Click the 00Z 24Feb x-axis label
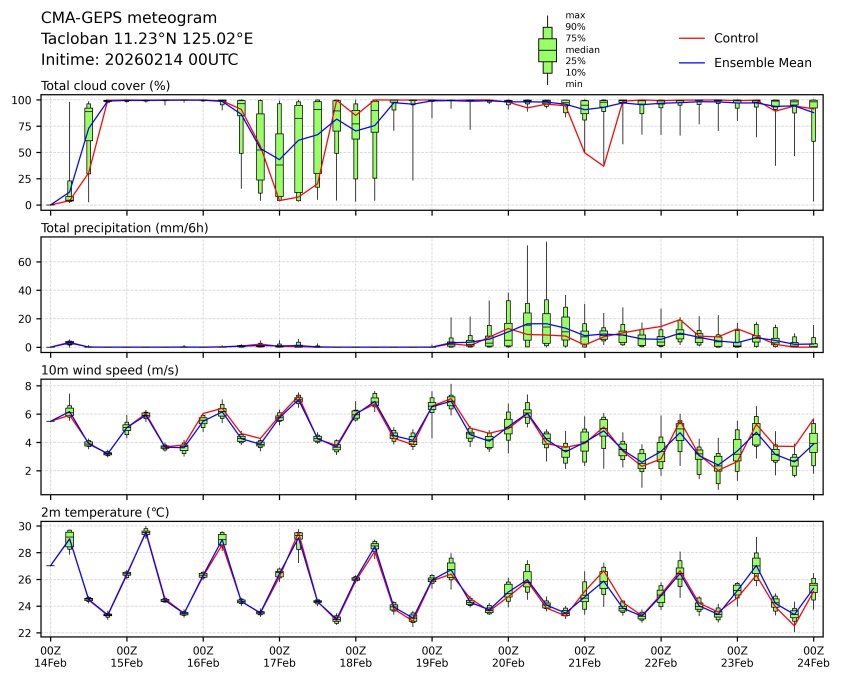 pyautogui.click(x=813, y=655)
